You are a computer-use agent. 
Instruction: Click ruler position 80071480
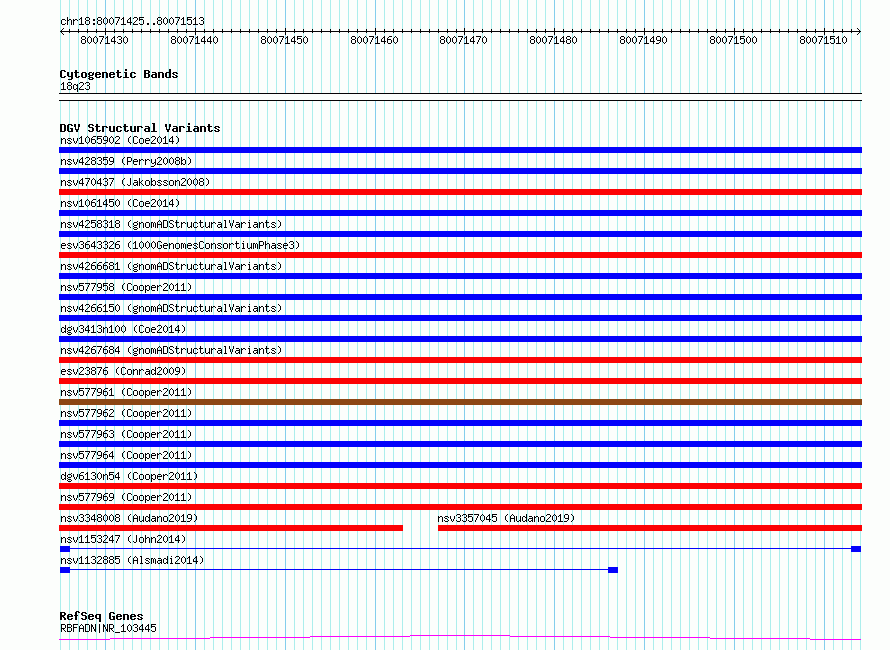553,40
